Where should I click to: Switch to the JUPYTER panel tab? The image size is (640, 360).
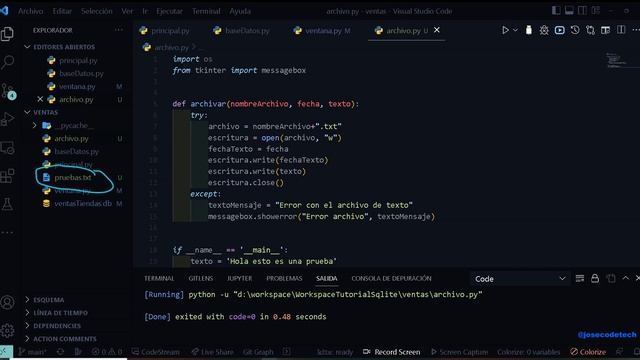tap(239, 278)
